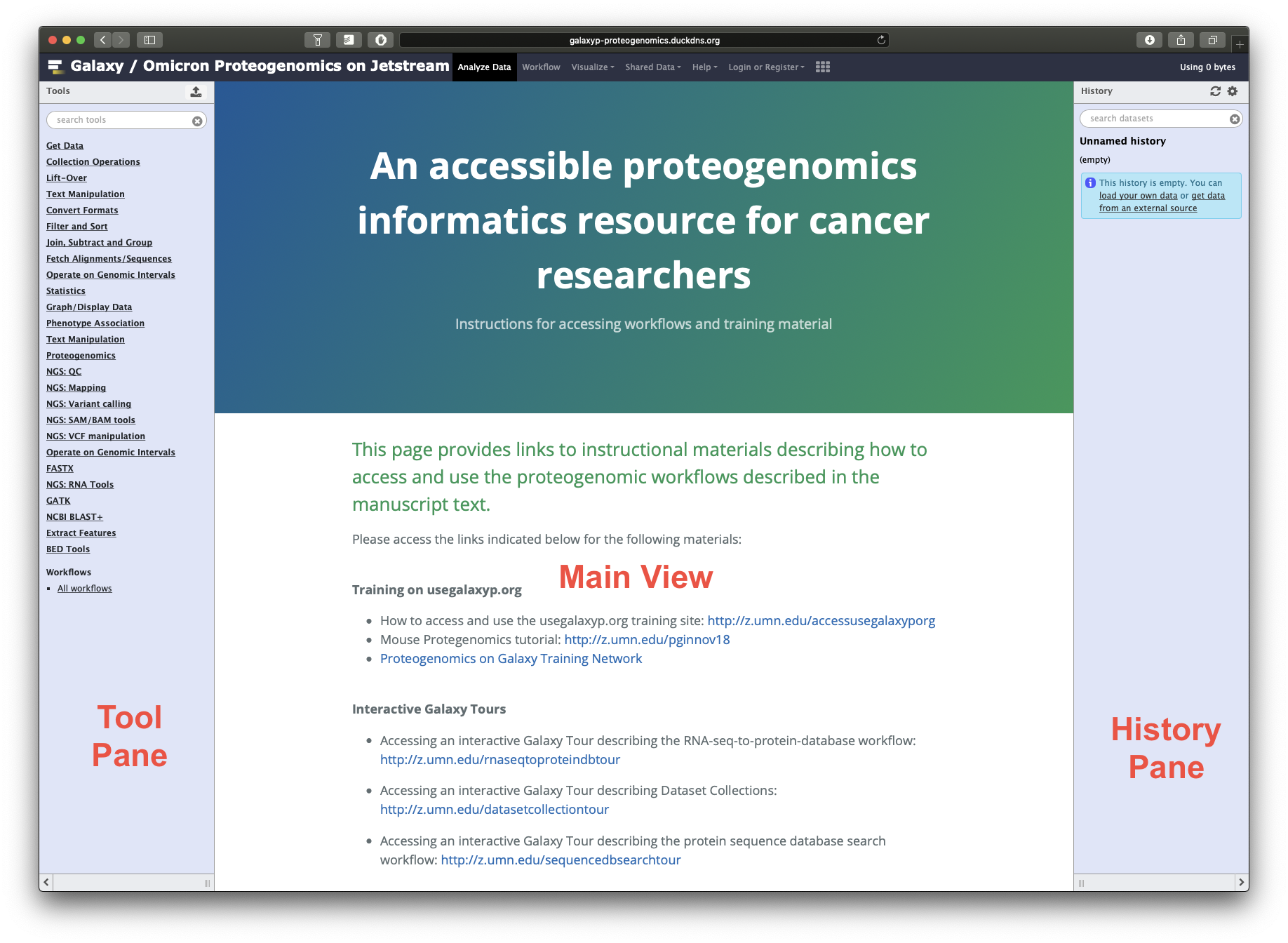The height and width of the screenshot is (943, 1288).
Task: Grab the History pane resize handle
Action: (1081, 883)
